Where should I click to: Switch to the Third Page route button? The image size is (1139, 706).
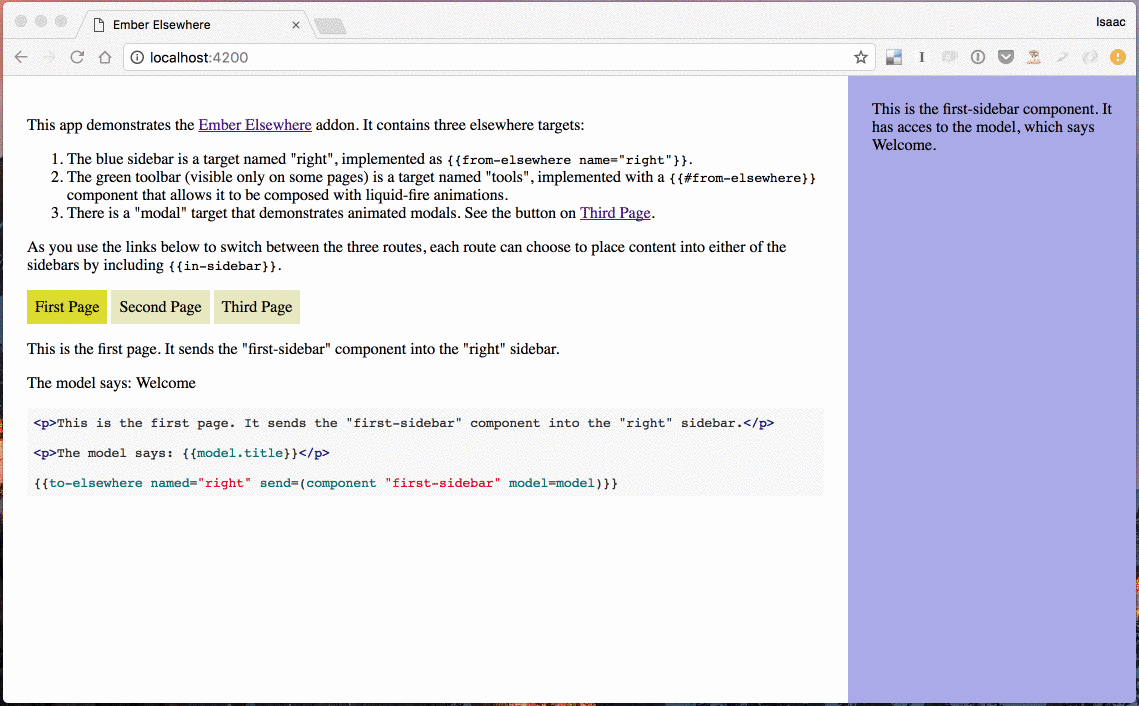click(x=257, y=307)
